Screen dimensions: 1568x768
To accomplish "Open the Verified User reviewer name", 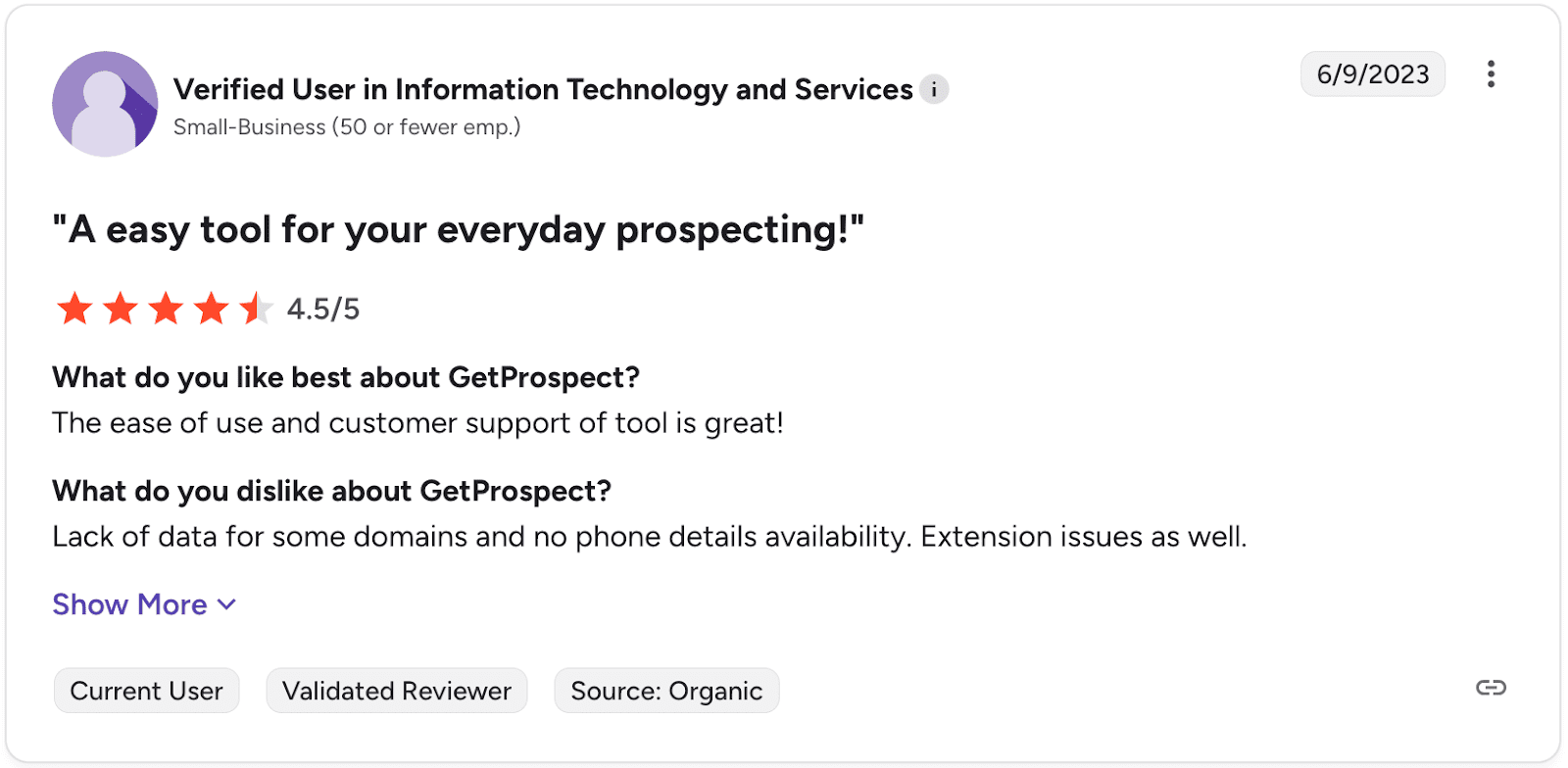I will click(x=543, y=89).
